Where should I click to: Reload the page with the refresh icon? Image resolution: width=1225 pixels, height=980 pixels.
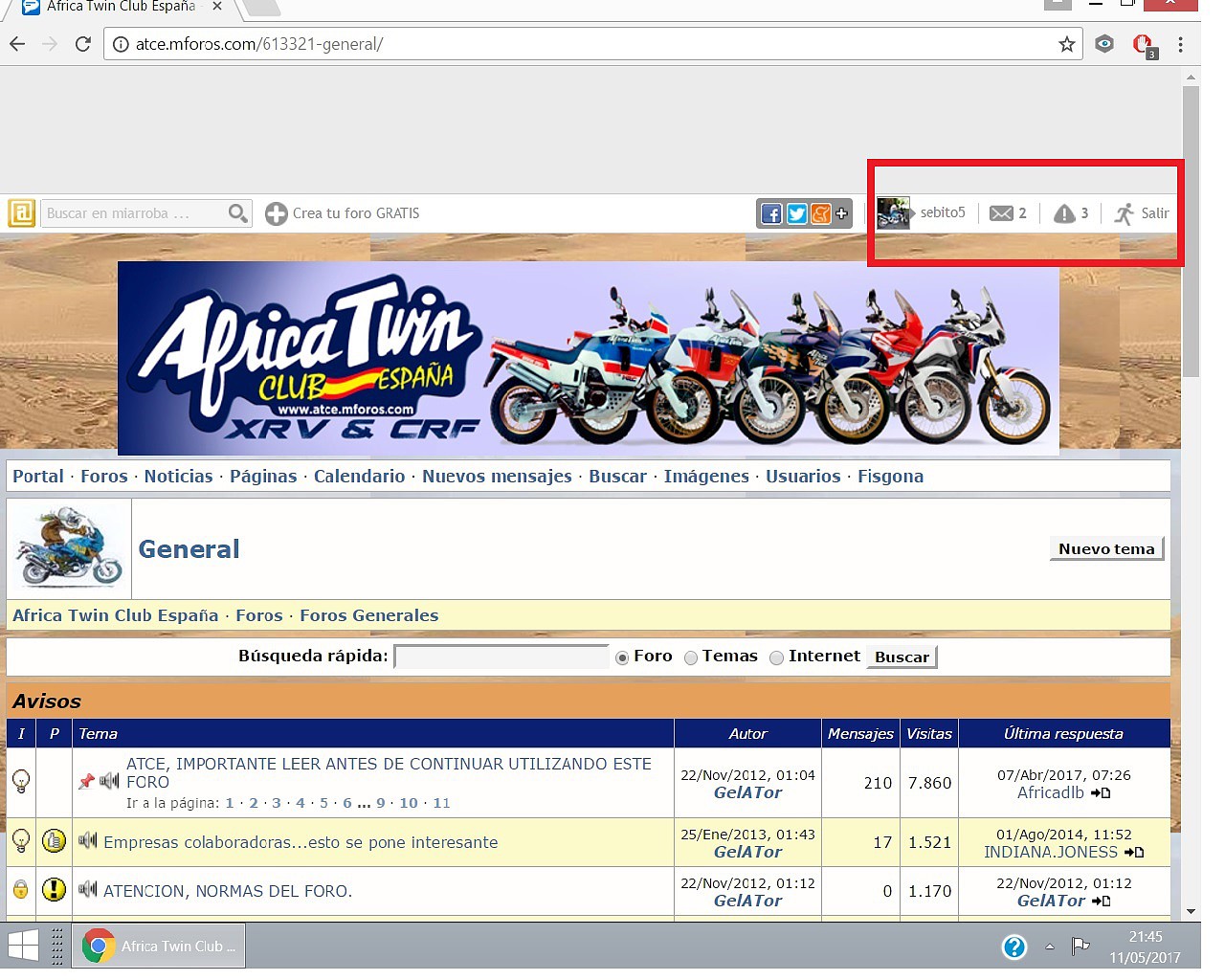(x=83, y=44)
